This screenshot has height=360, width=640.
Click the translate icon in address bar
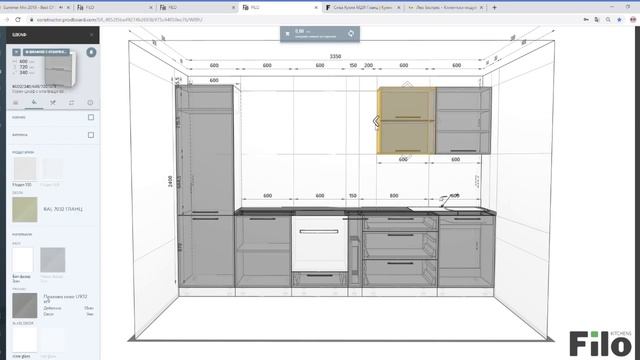click(597, 20)
